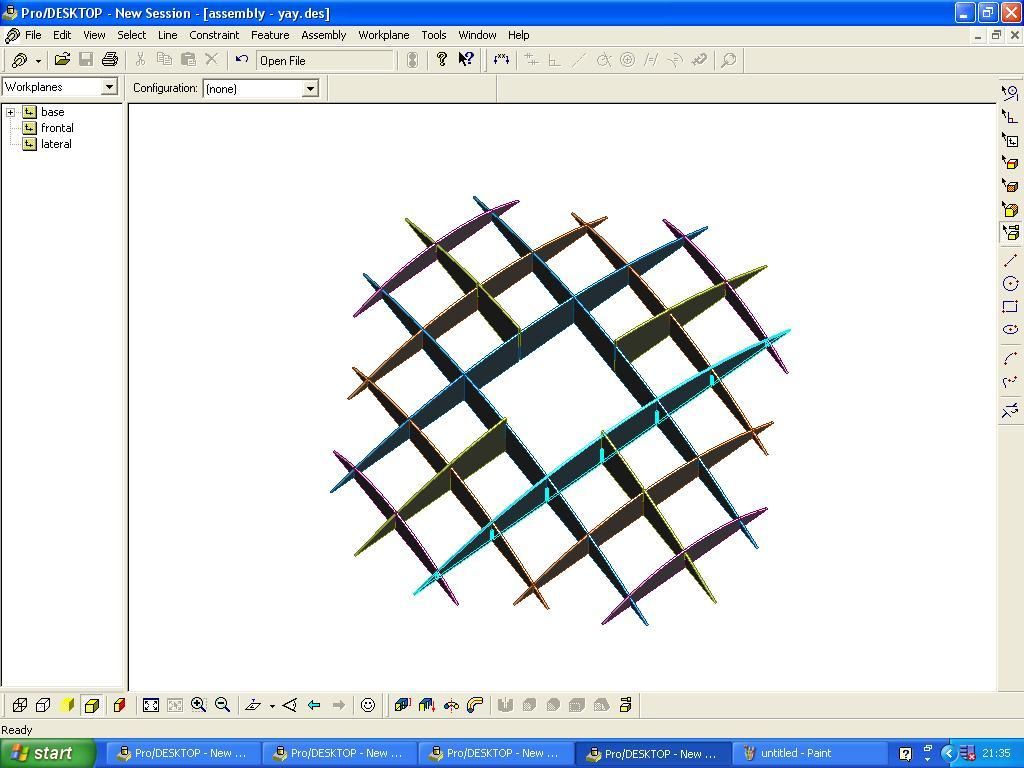The width and height of the screenshot is (1024, 768).
Task: Open the Assembly menu
Action: coord(323,35)
